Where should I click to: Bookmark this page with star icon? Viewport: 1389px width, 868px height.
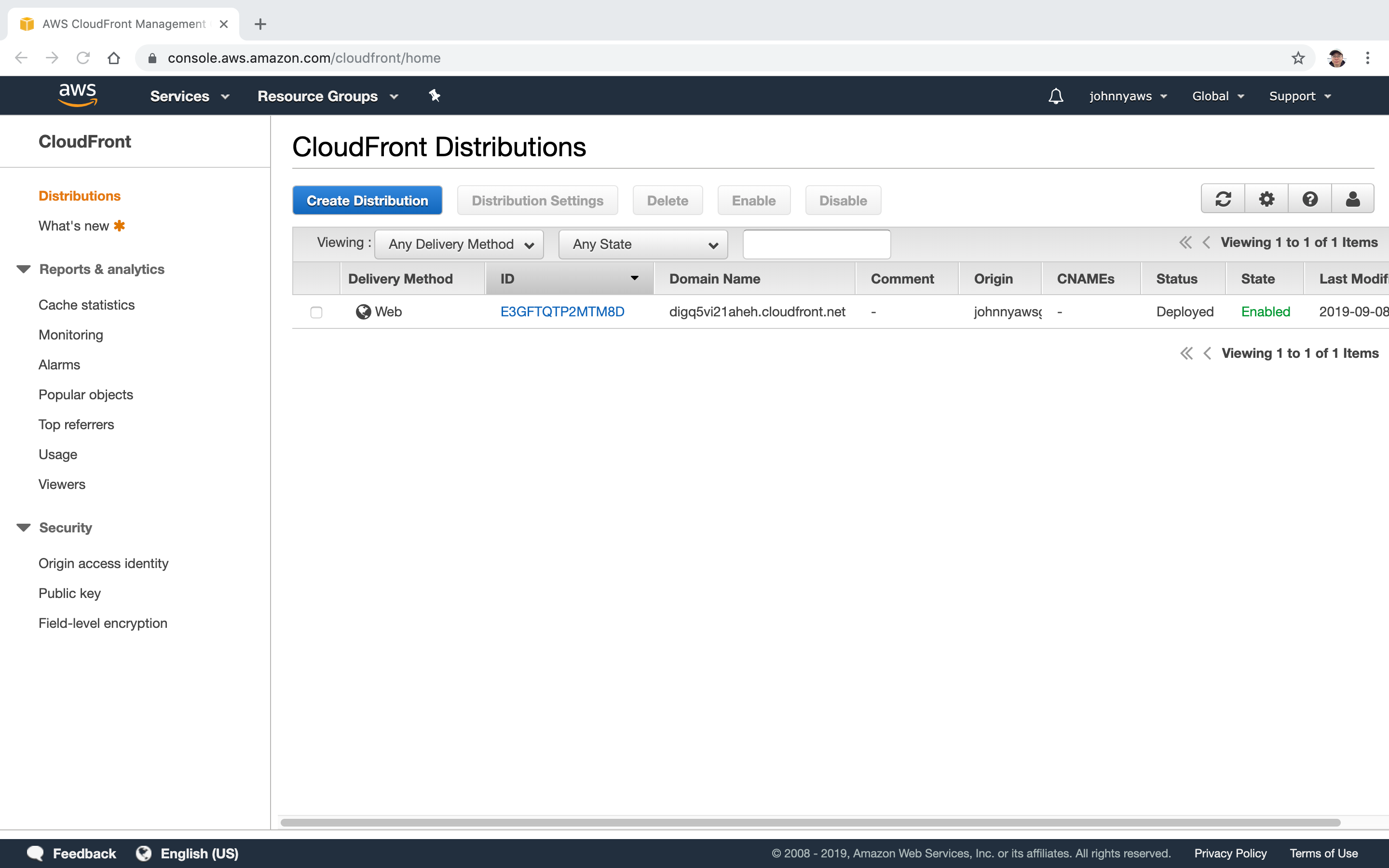[x=1298, y=58]
